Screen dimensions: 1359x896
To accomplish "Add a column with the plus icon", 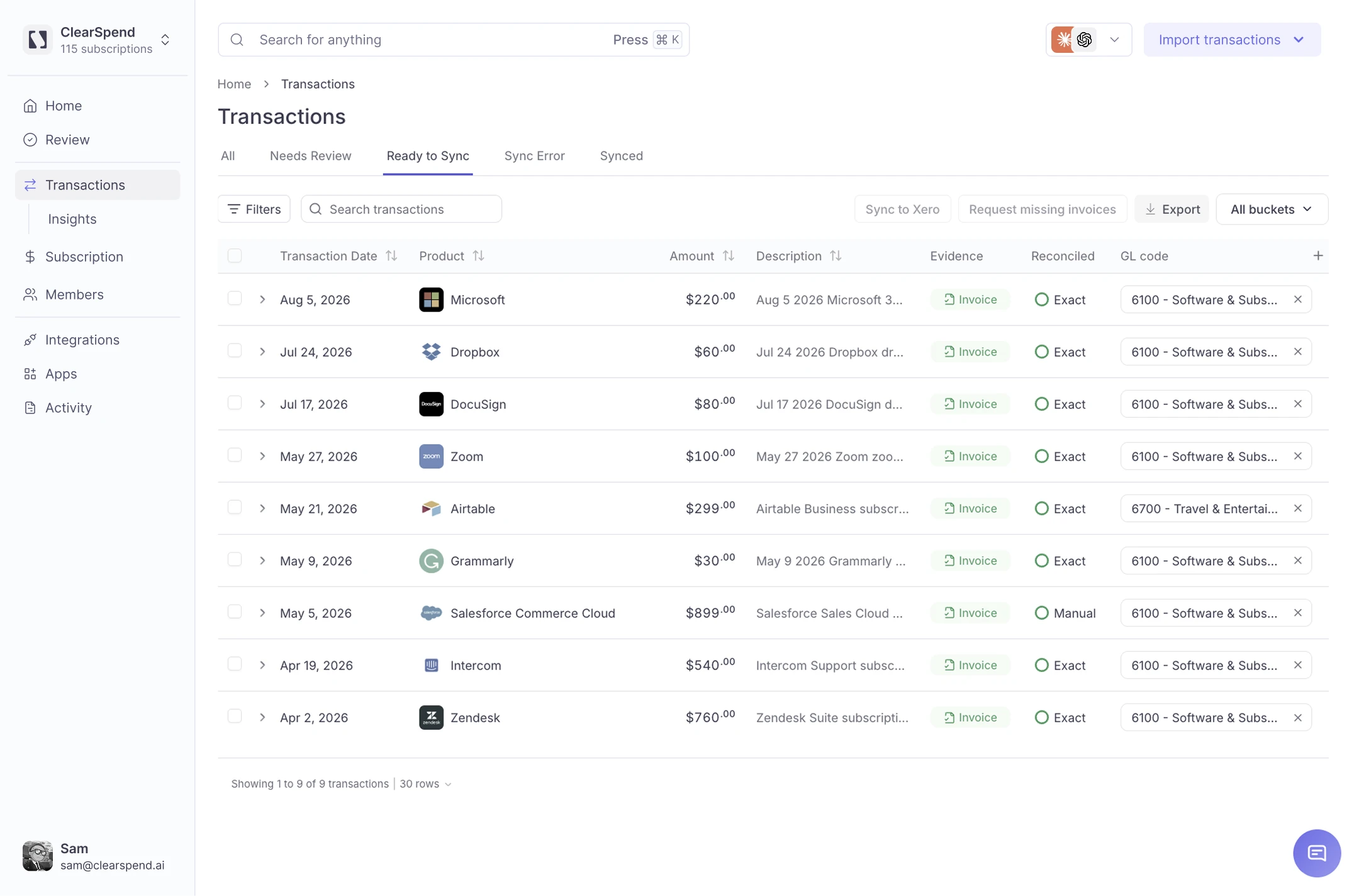I will tap(1318, 255).
